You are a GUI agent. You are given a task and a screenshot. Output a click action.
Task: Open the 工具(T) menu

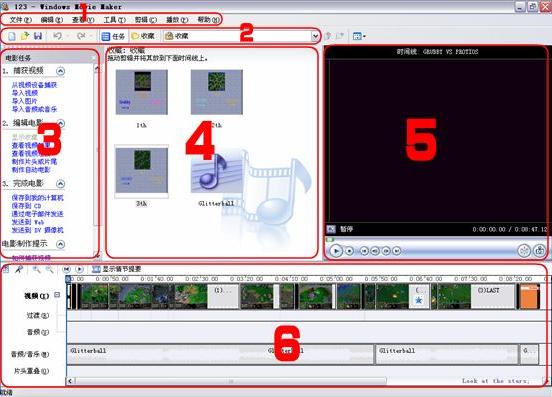114,20
